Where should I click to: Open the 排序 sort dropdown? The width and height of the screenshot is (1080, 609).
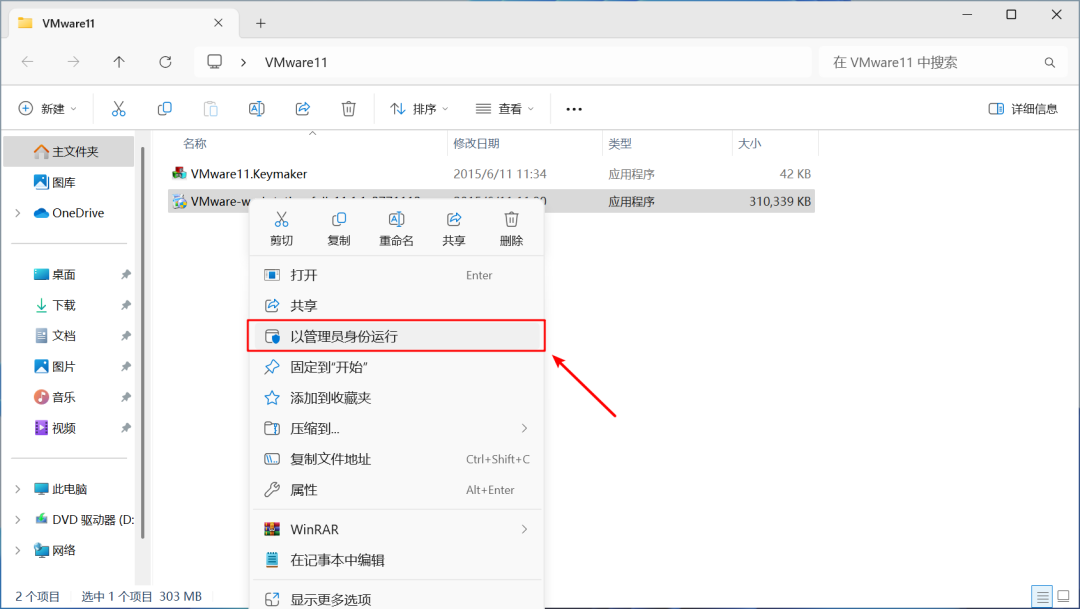[x=419, y=109]
